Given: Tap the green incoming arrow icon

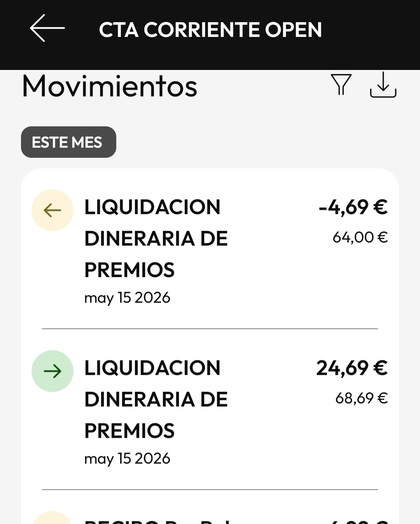Looking at the screenshot, I should pyautogui.click(x=52, y=371).
